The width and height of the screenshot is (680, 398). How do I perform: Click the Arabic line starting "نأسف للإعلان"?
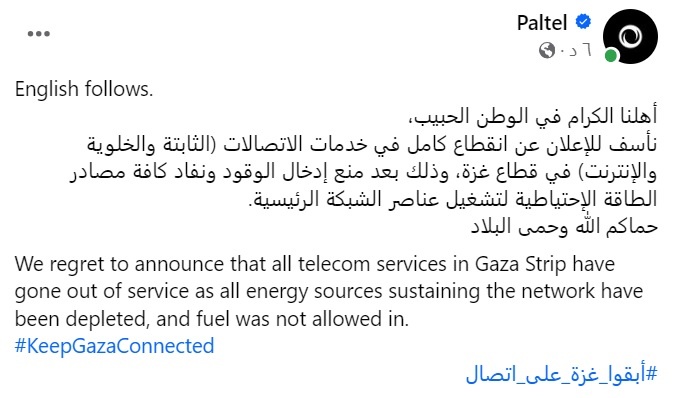click(x=372, y=144)
